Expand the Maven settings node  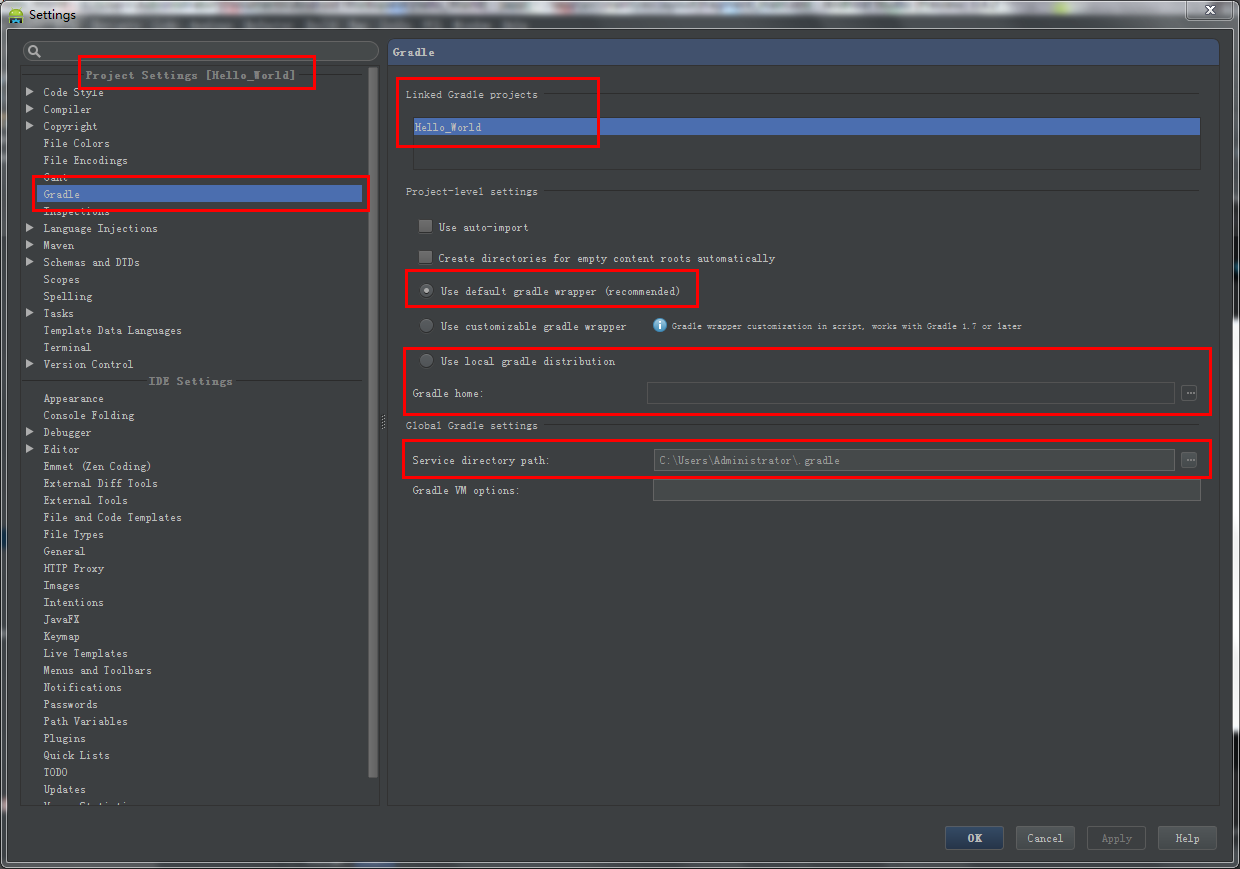(28, 245)
